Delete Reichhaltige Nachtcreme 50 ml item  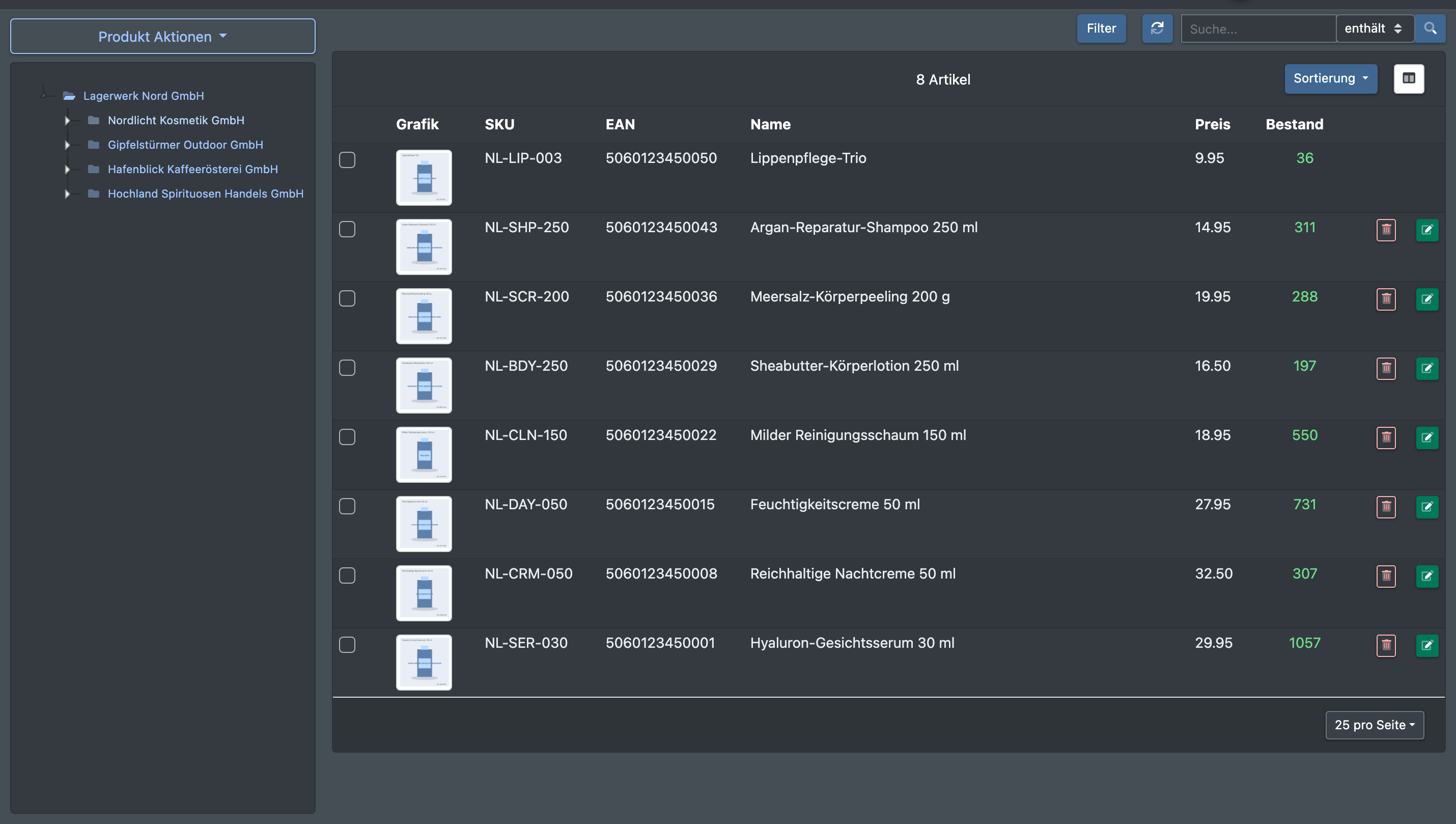1386,576
